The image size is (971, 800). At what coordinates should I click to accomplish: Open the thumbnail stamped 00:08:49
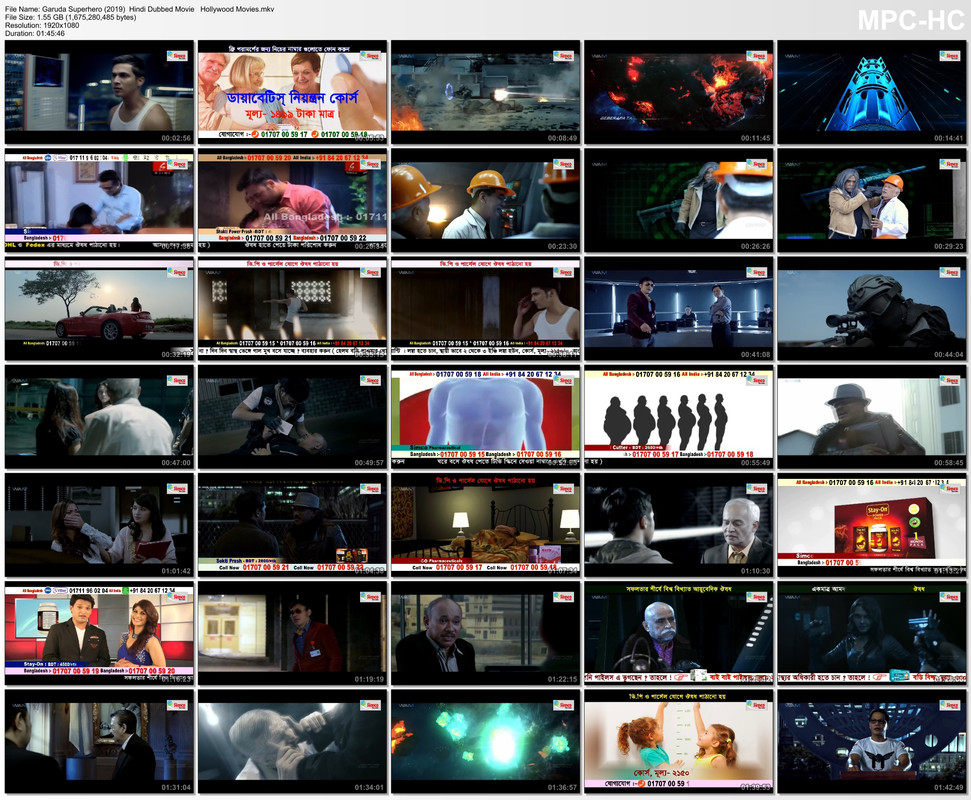(x=486, y=92)
